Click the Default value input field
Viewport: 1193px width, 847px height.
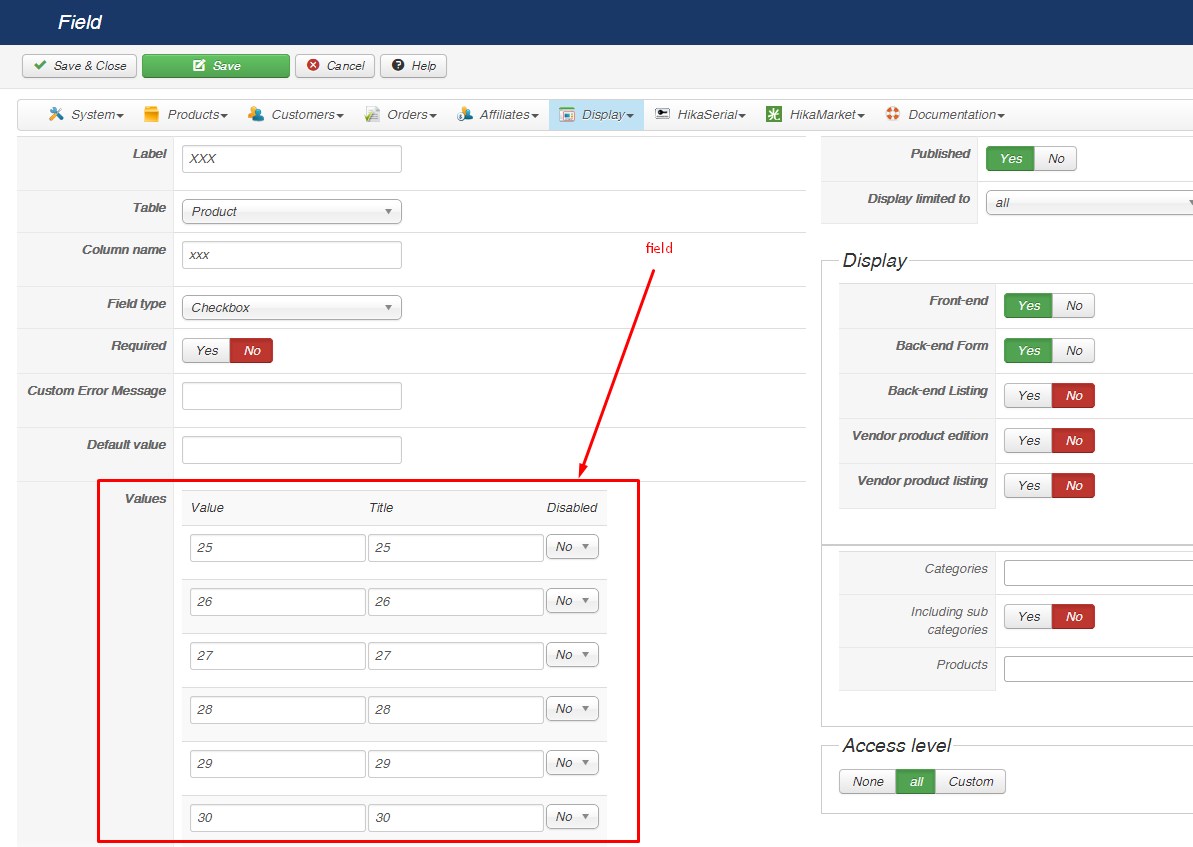pos(291,450)
